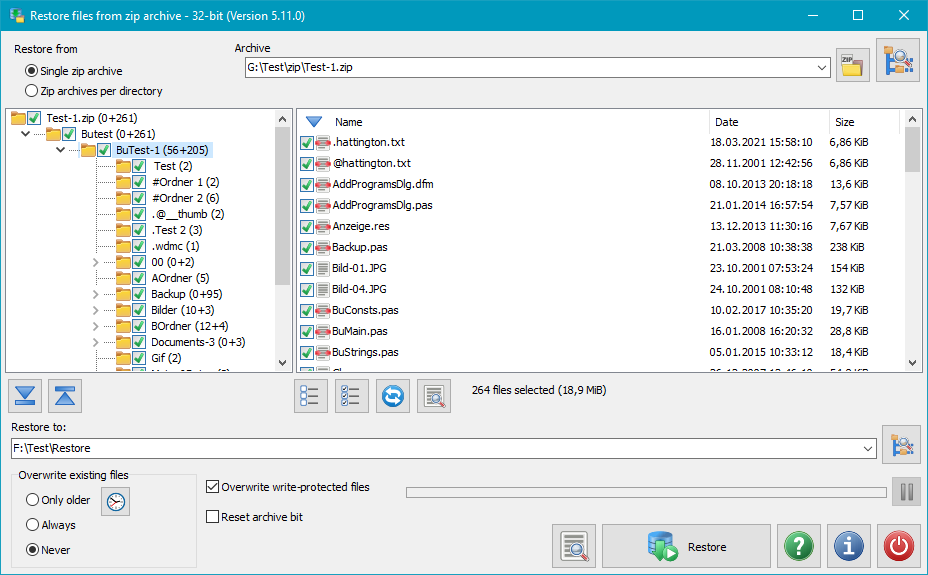Expand the Documents-3 (0+3) folder
Image resolution: width=928 pixels, height=575 pixels.
click(x=95, y=342)
